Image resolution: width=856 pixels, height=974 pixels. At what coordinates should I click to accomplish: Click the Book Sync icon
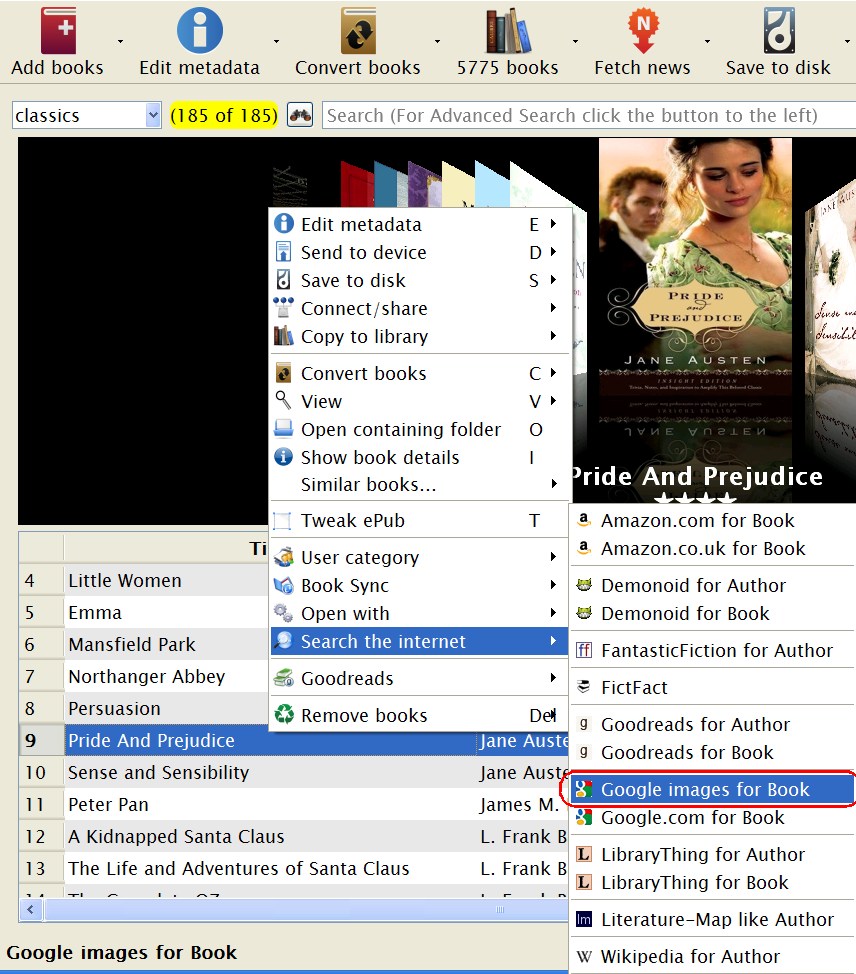[x=284, y=585]
